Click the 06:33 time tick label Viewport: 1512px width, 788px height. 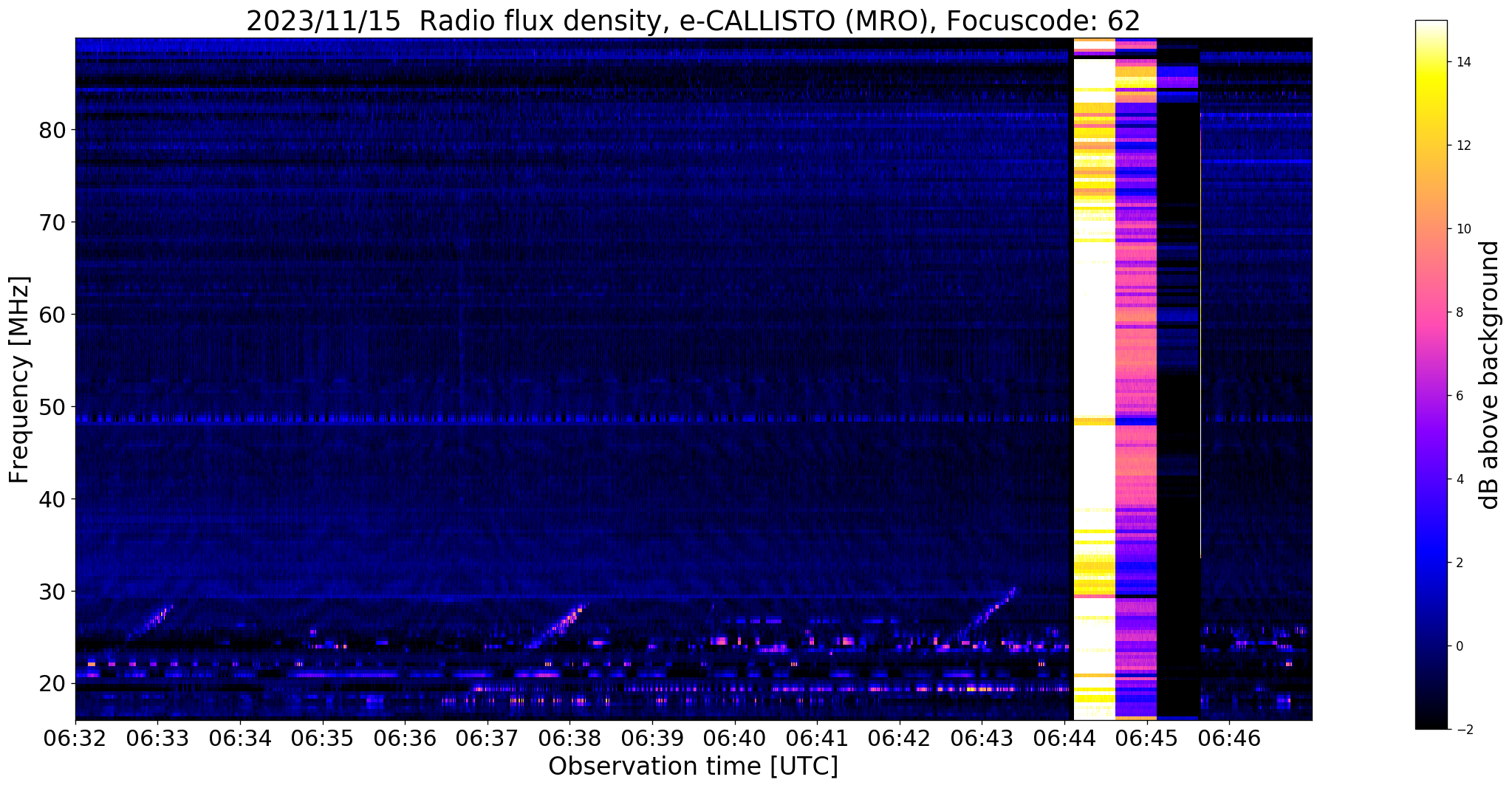tap(157, 739)
